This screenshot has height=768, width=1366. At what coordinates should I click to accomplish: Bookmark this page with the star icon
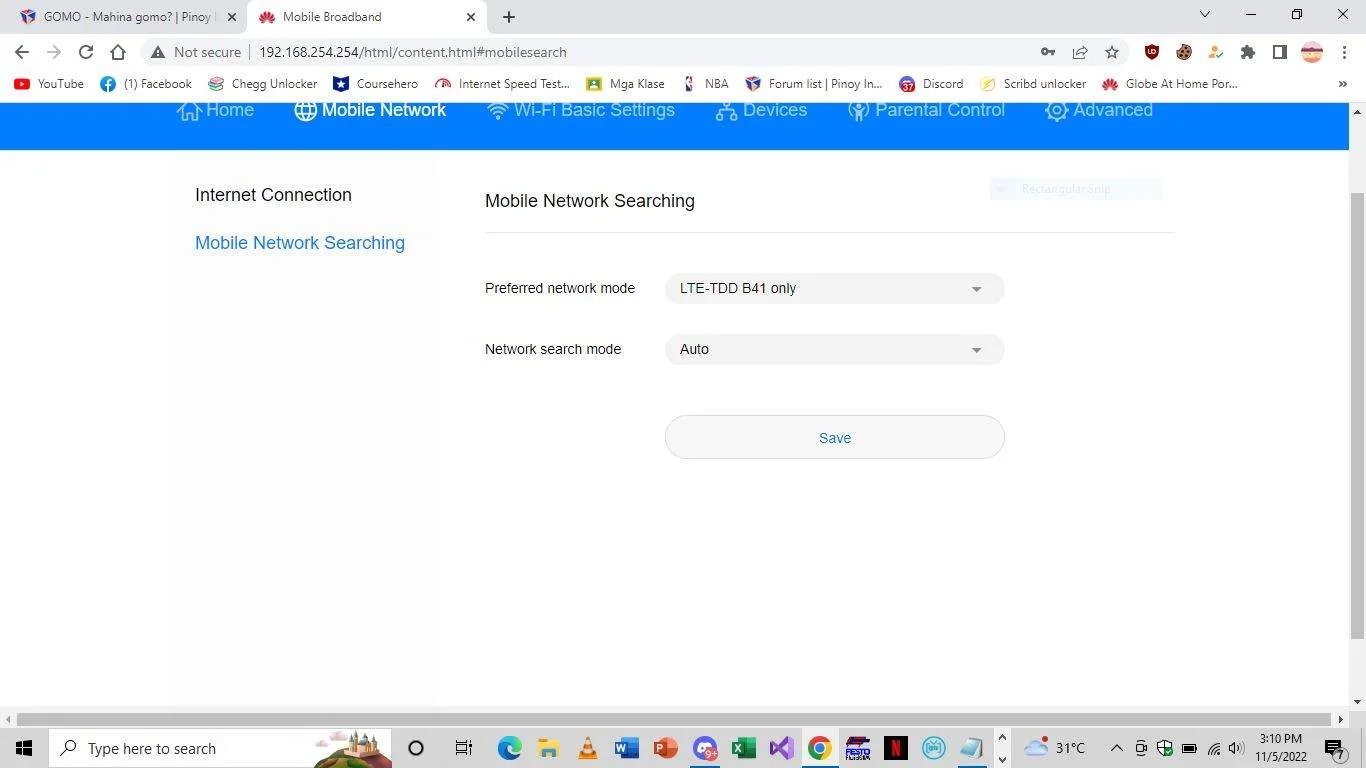tap(1112, 52)
